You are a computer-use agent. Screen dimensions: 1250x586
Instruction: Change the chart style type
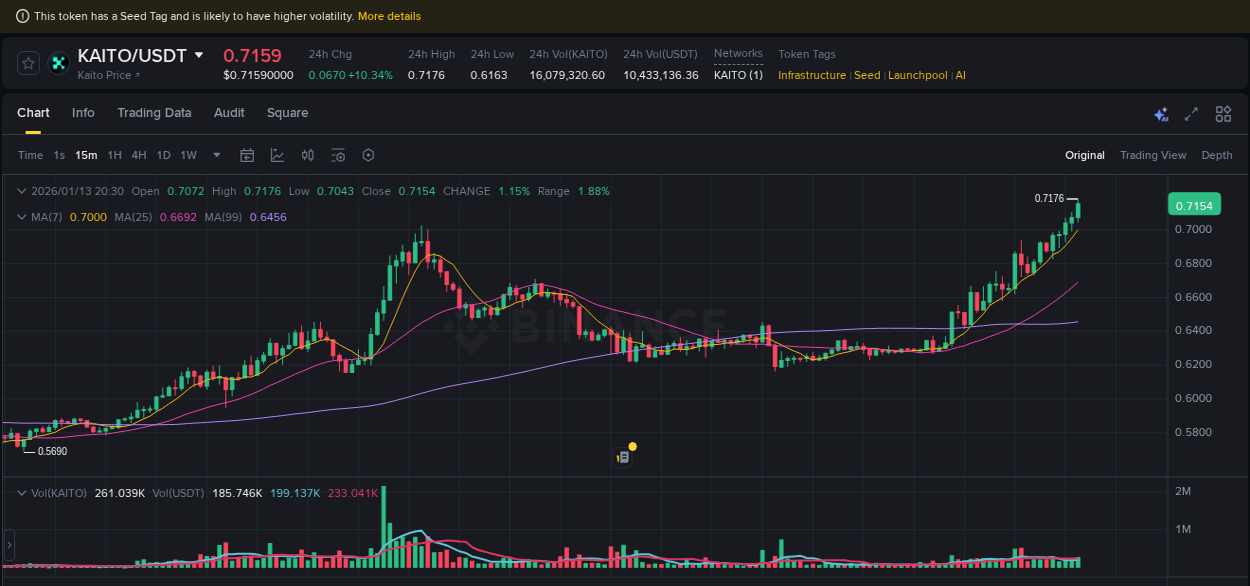pyautogui.click(x=277, y=155)
